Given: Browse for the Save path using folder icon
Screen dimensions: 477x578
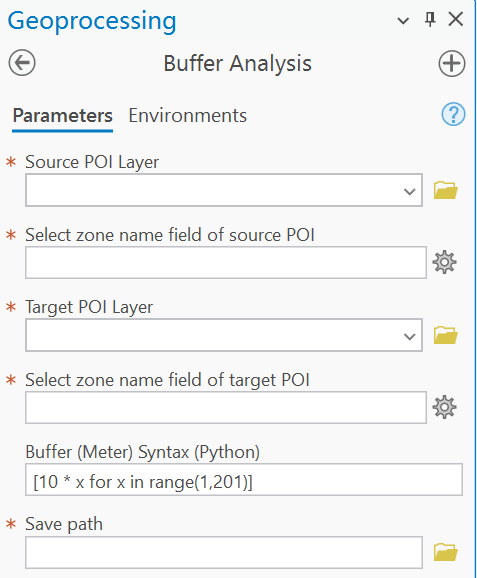Looking at the screenshot, I should coord(445,552).
